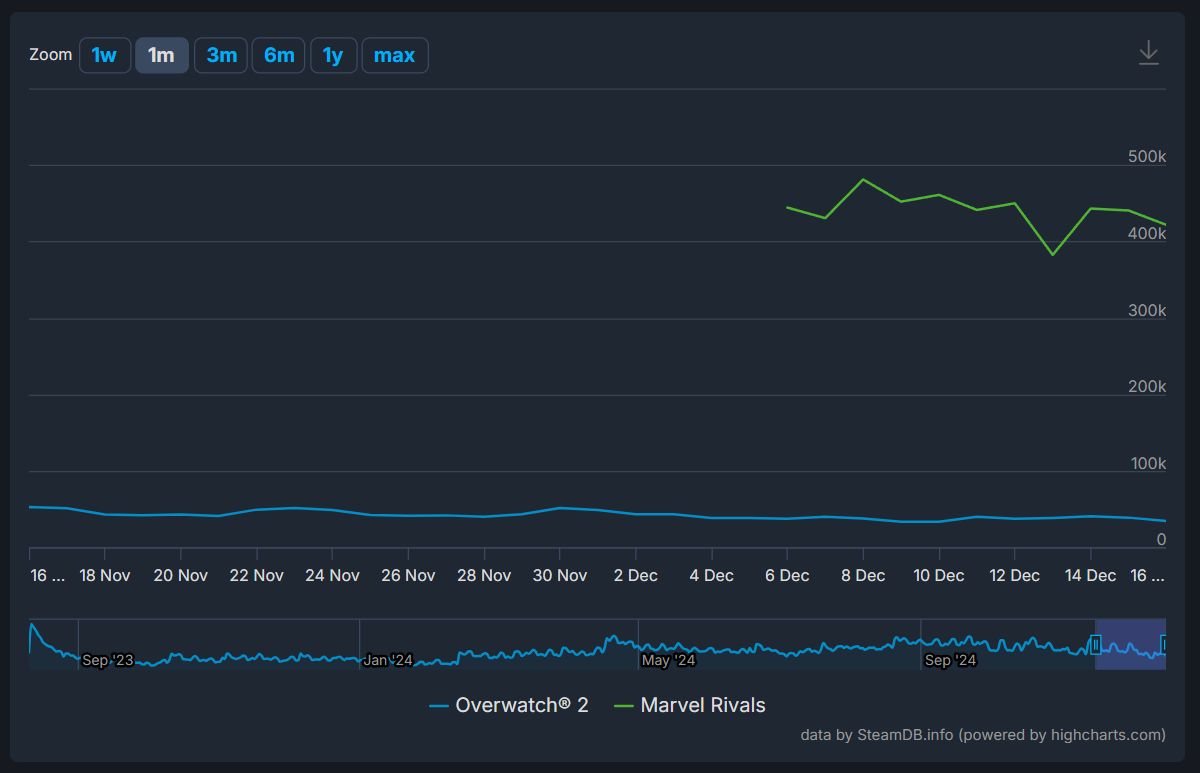Click the right navigator range handle

tap(1164, 644)
